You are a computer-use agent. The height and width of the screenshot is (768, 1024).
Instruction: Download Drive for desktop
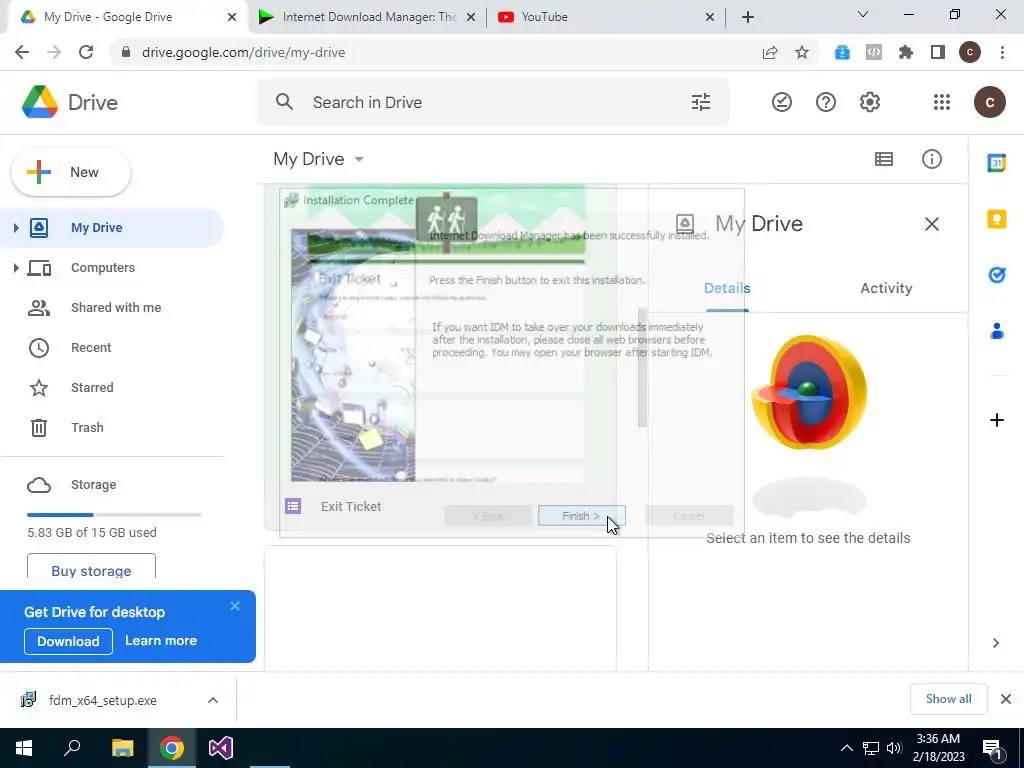(x=68, y=641)
